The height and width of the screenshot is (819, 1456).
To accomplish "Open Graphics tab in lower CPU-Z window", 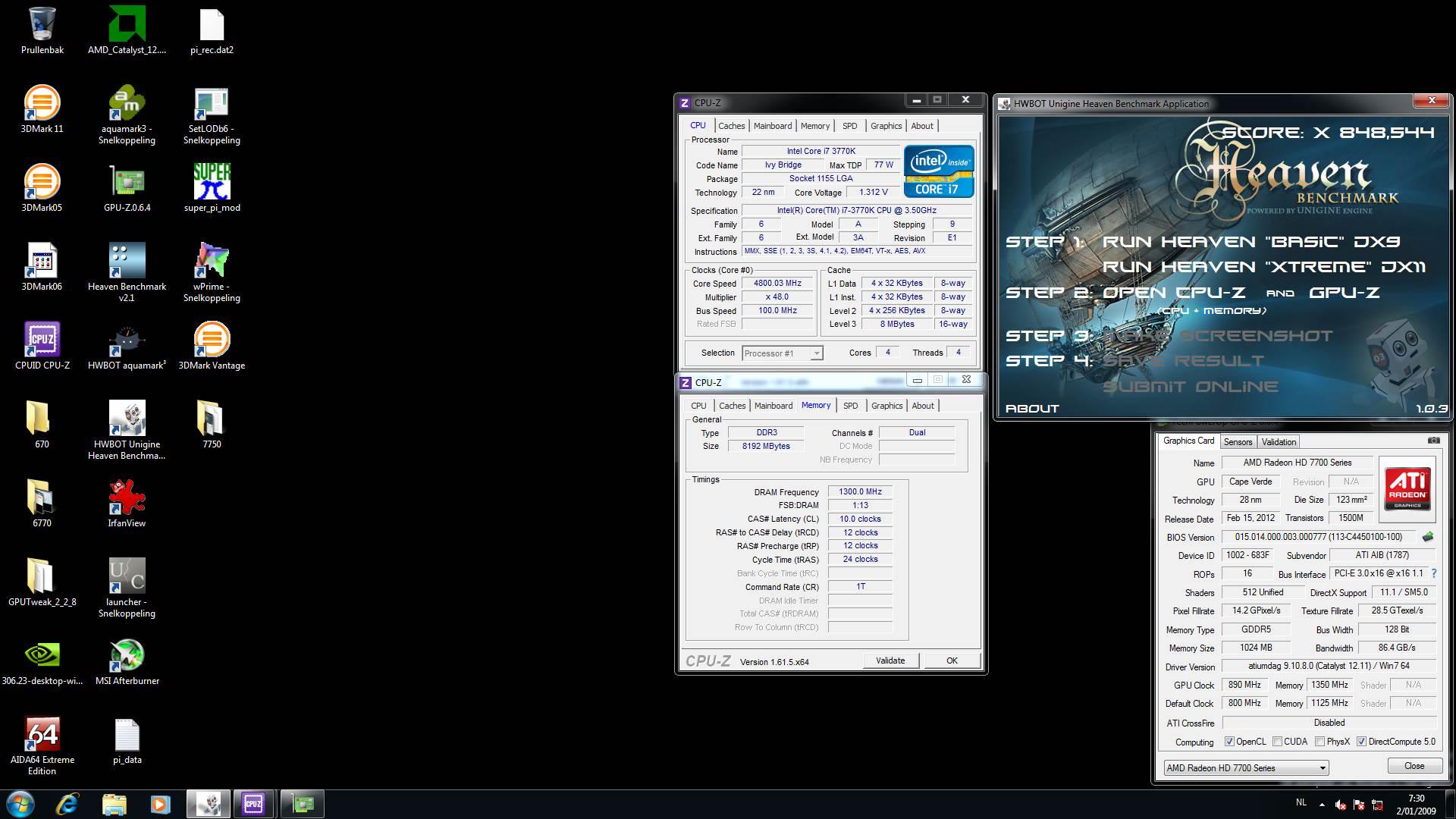I will 886,406.
